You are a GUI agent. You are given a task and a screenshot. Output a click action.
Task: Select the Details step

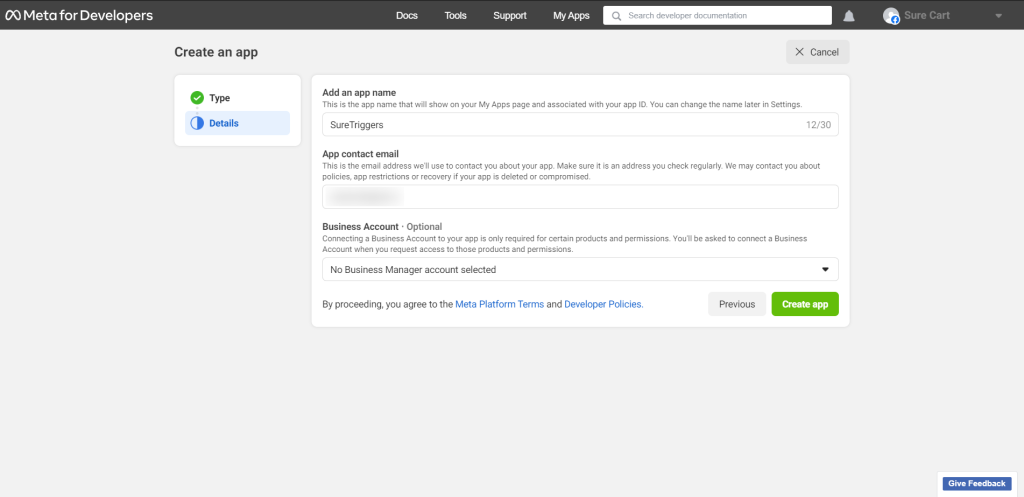point(238,123)
